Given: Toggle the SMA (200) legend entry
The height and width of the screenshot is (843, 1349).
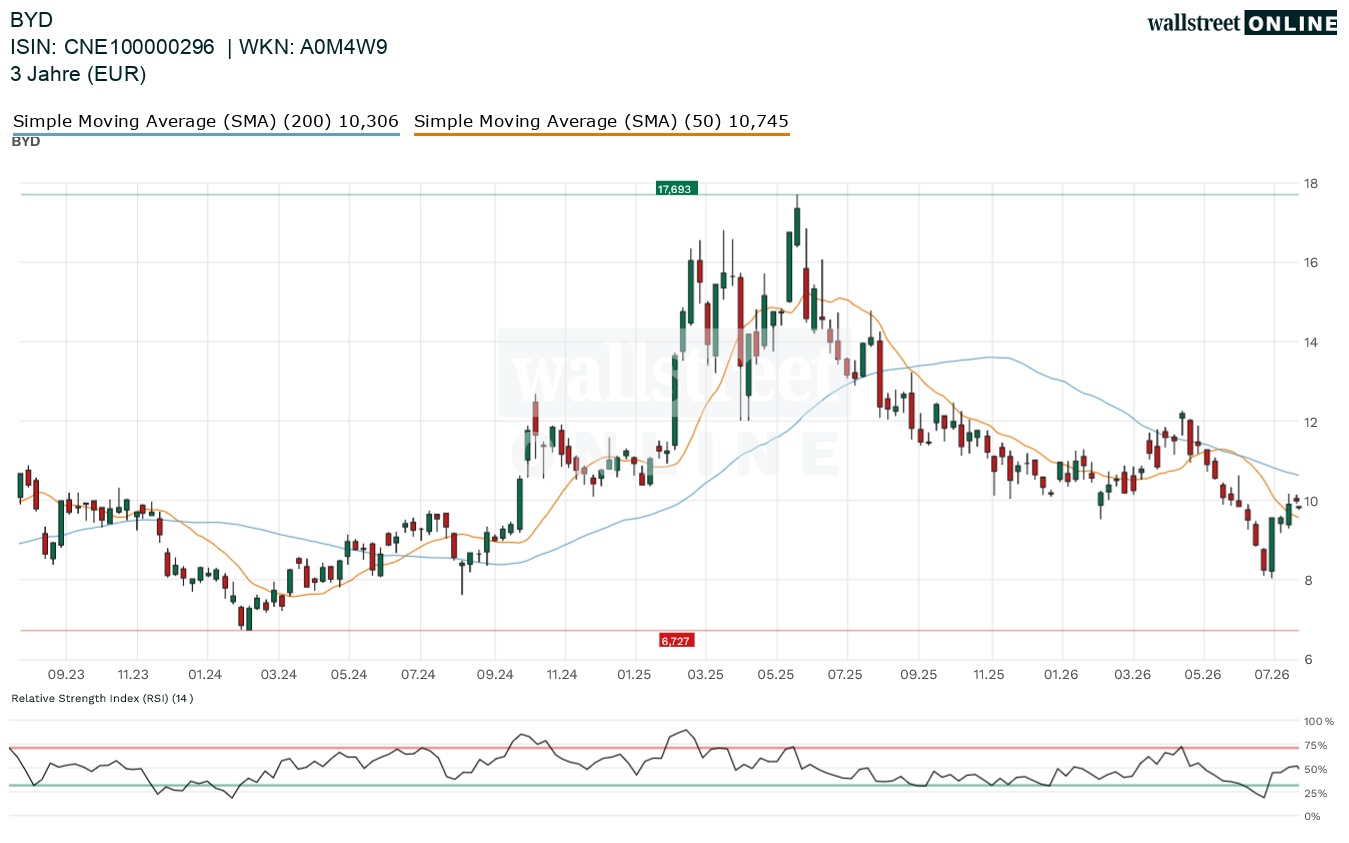Looking at the screenshot, I should pos(206,122).
